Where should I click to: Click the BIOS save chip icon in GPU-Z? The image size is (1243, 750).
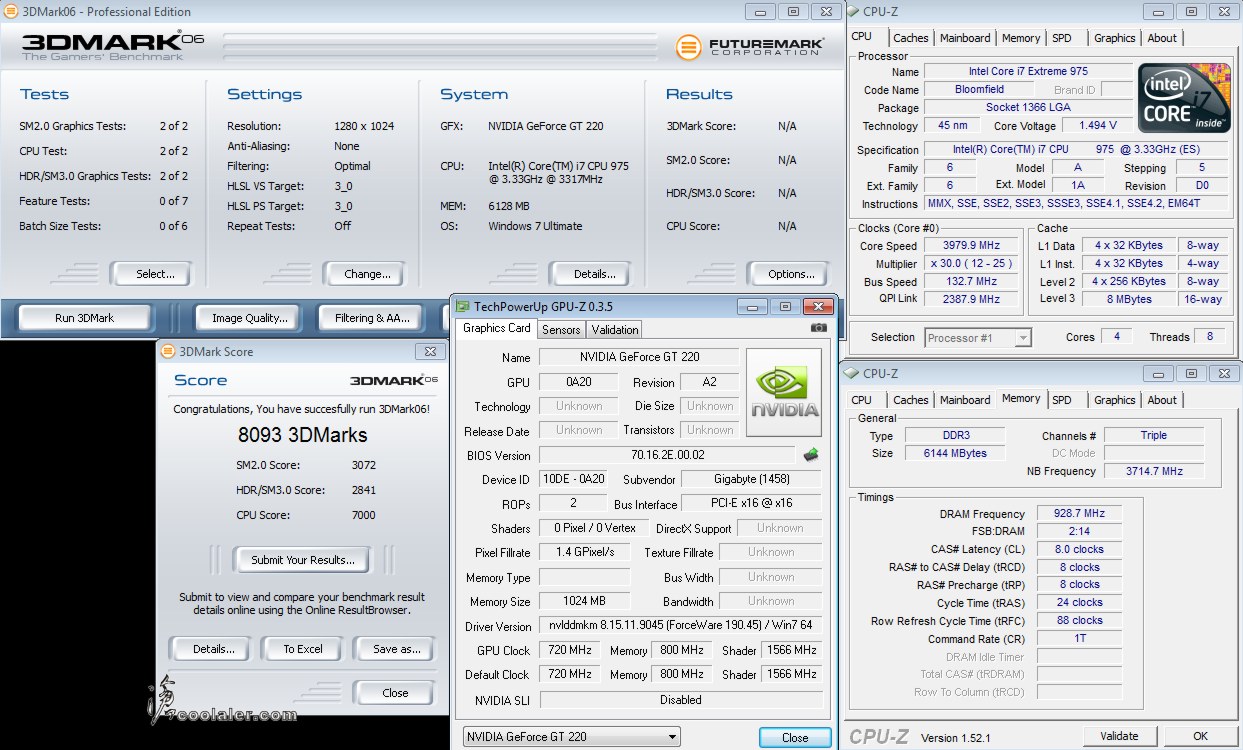(x=811, y=454)
